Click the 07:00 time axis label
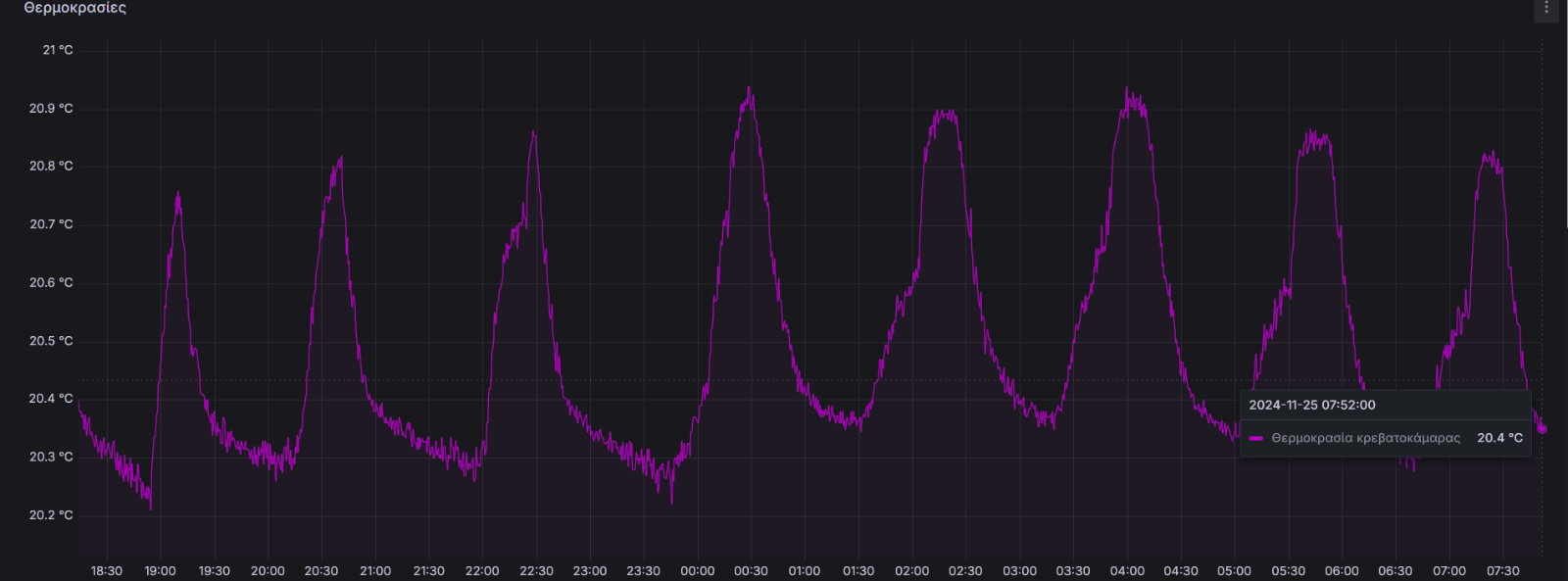1568x581 pixels. pos(1449,571)
